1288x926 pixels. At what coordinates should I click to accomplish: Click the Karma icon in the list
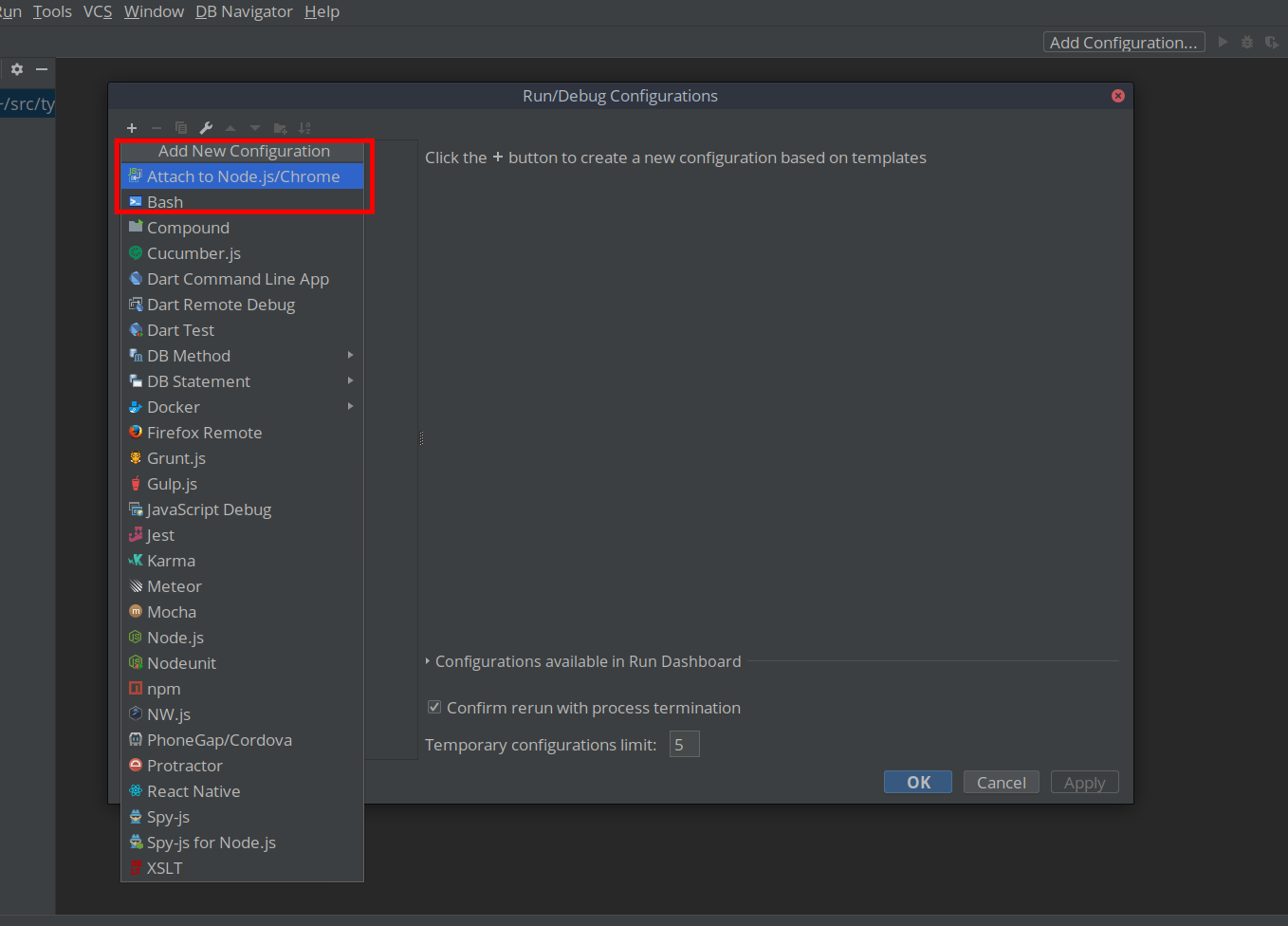click(136, 561)
